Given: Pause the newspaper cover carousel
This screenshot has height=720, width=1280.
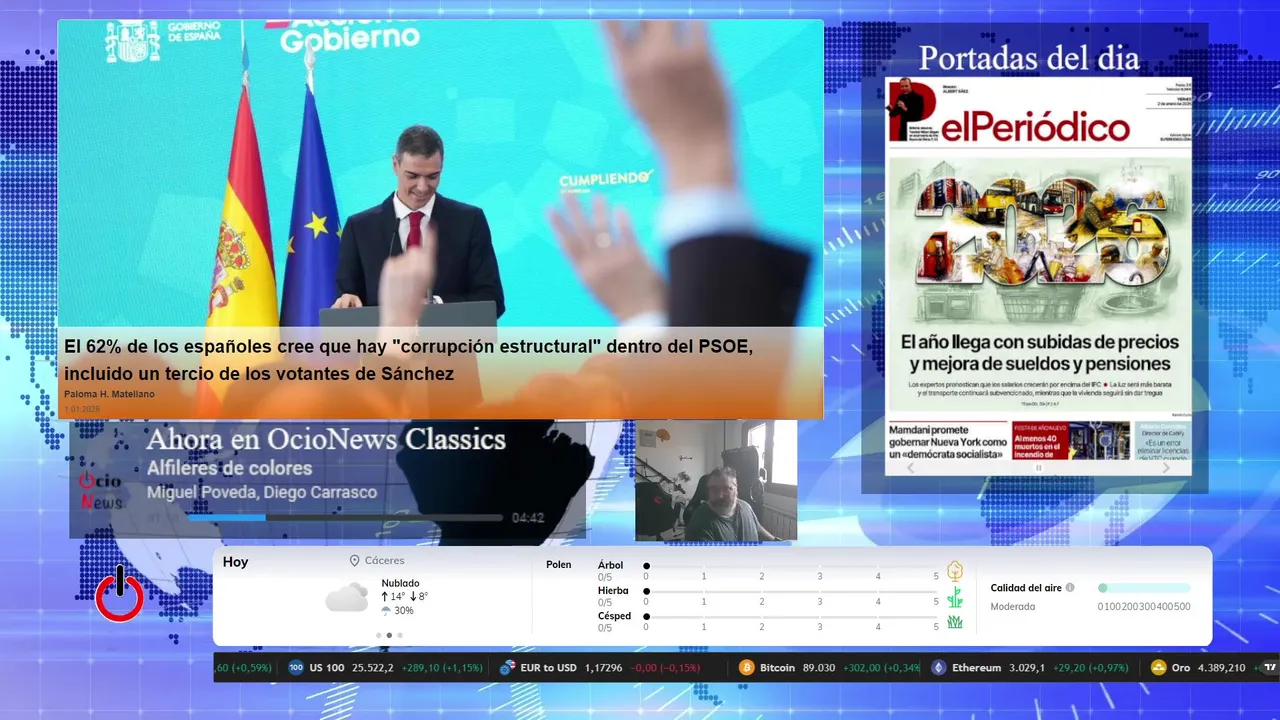Looking at the screenshot, I should click(x=1038, y=468).
